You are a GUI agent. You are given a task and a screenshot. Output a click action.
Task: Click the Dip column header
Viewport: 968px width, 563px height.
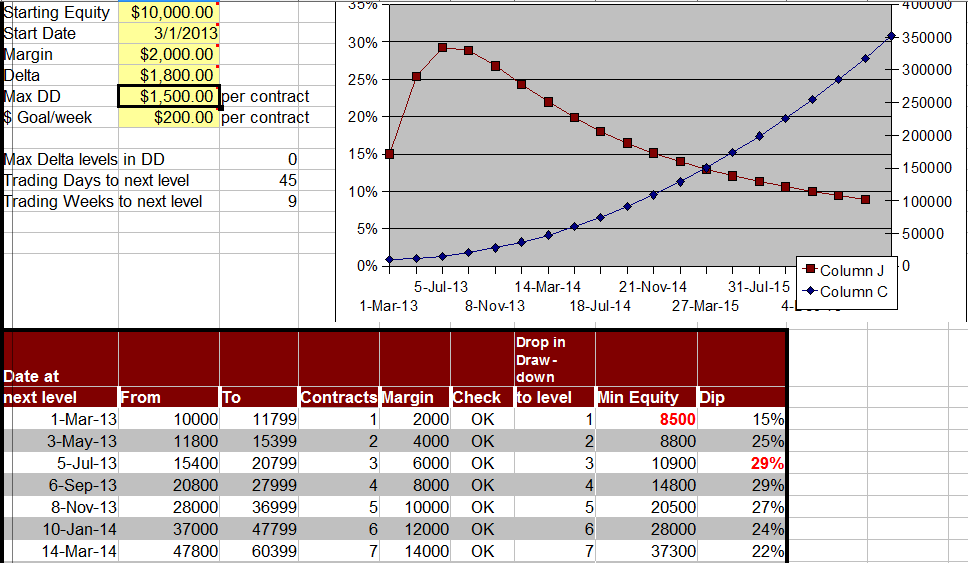pyautogui.click(x=712, y=397)
